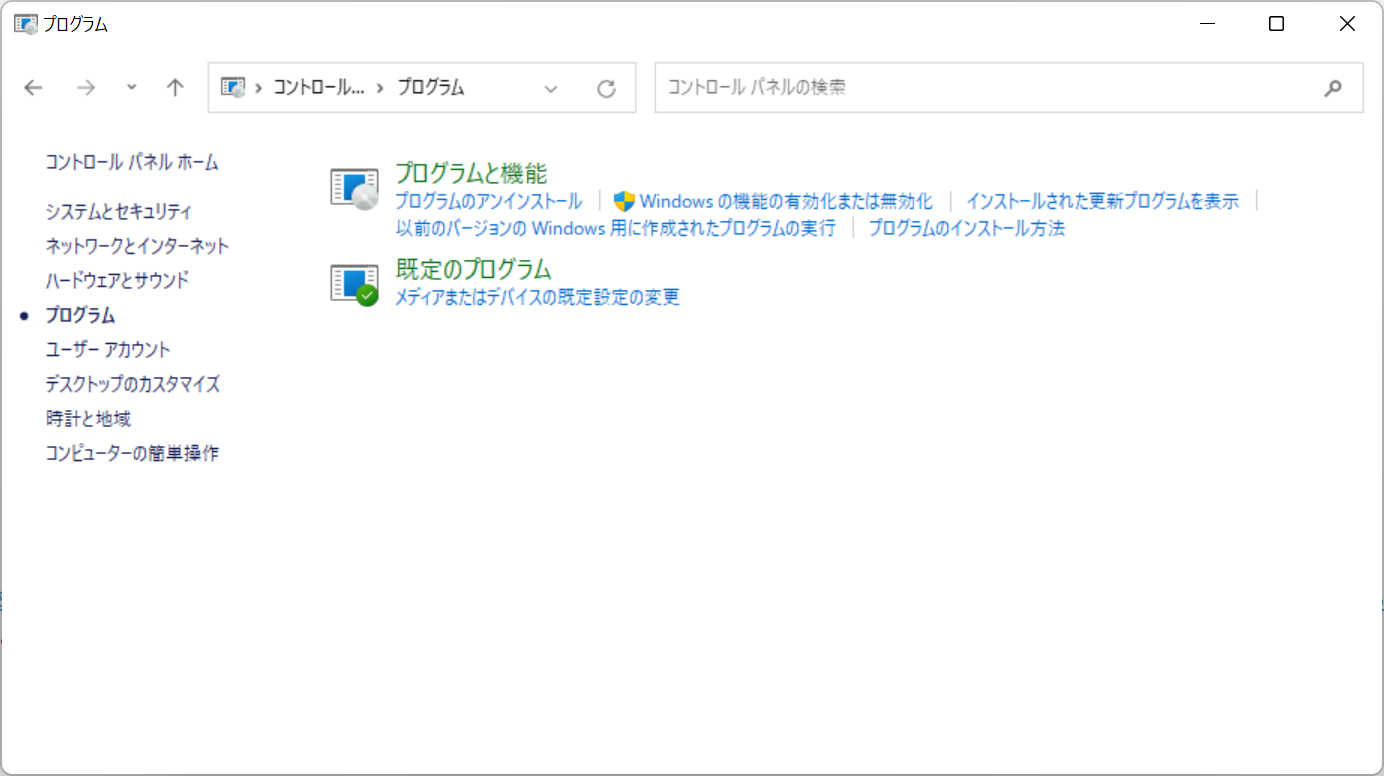Image resolution: width=1384 pixels, height=776 pixels.
Task: Open the recent locations dropdown arrow
Action: [131, 88]
